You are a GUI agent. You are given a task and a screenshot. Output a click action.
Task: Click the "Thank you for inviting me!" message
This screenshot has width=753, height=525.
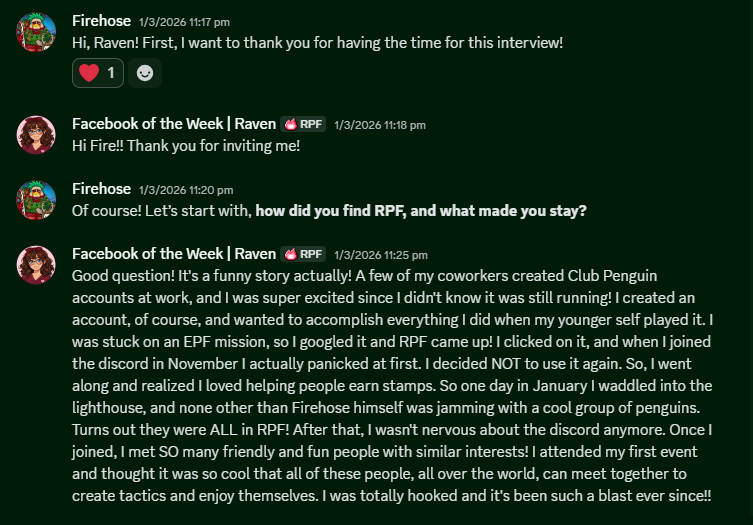[x=186, y=146]
